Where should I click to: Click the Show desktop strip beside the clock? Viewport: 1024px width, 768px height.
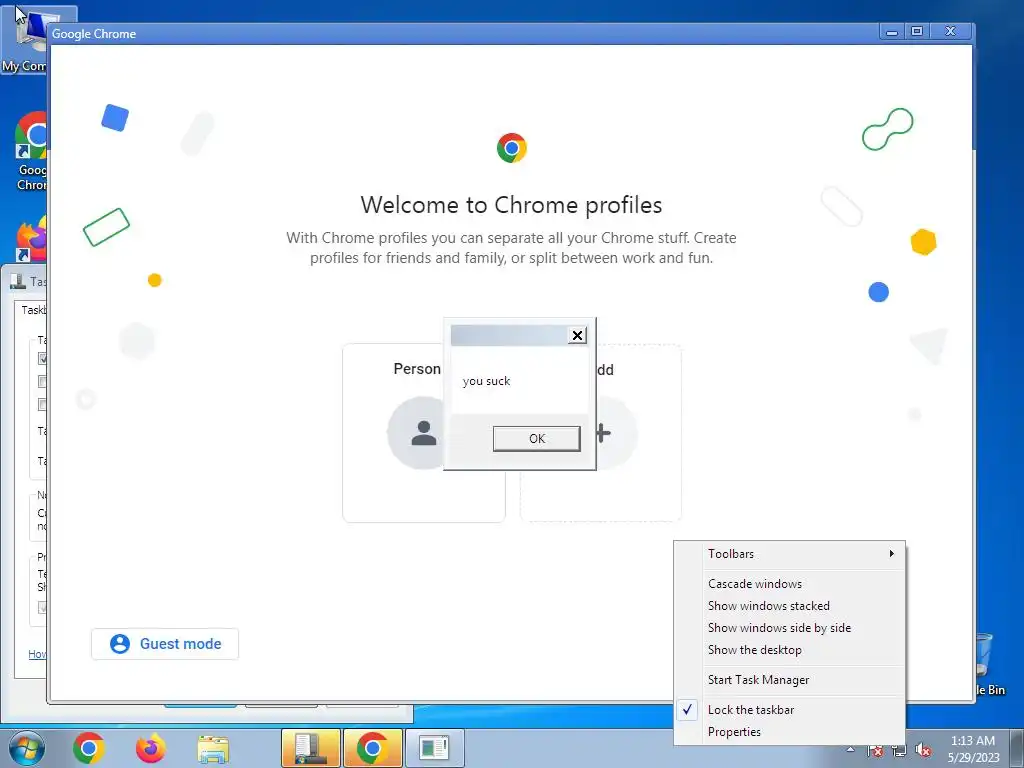tap(1017, 748)
